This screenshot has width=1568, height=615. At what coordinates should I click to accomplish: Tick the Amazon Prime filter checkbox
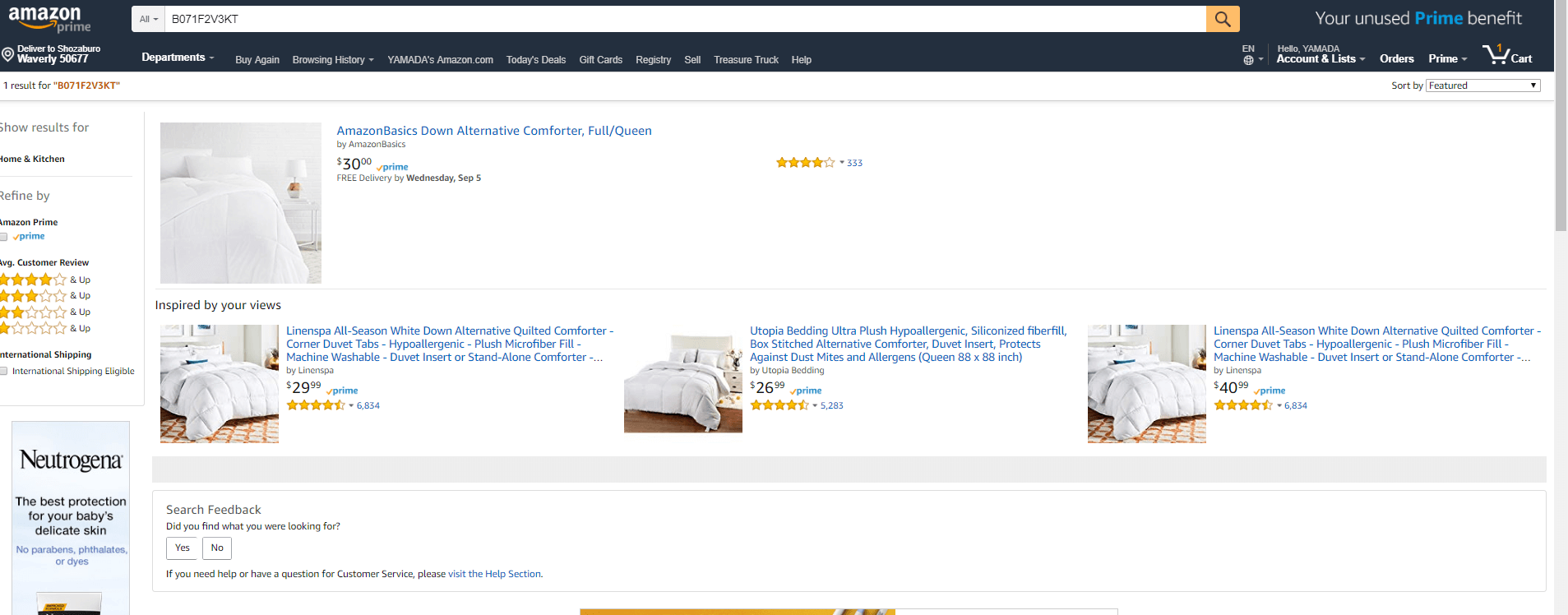click(x=4, y=237)
